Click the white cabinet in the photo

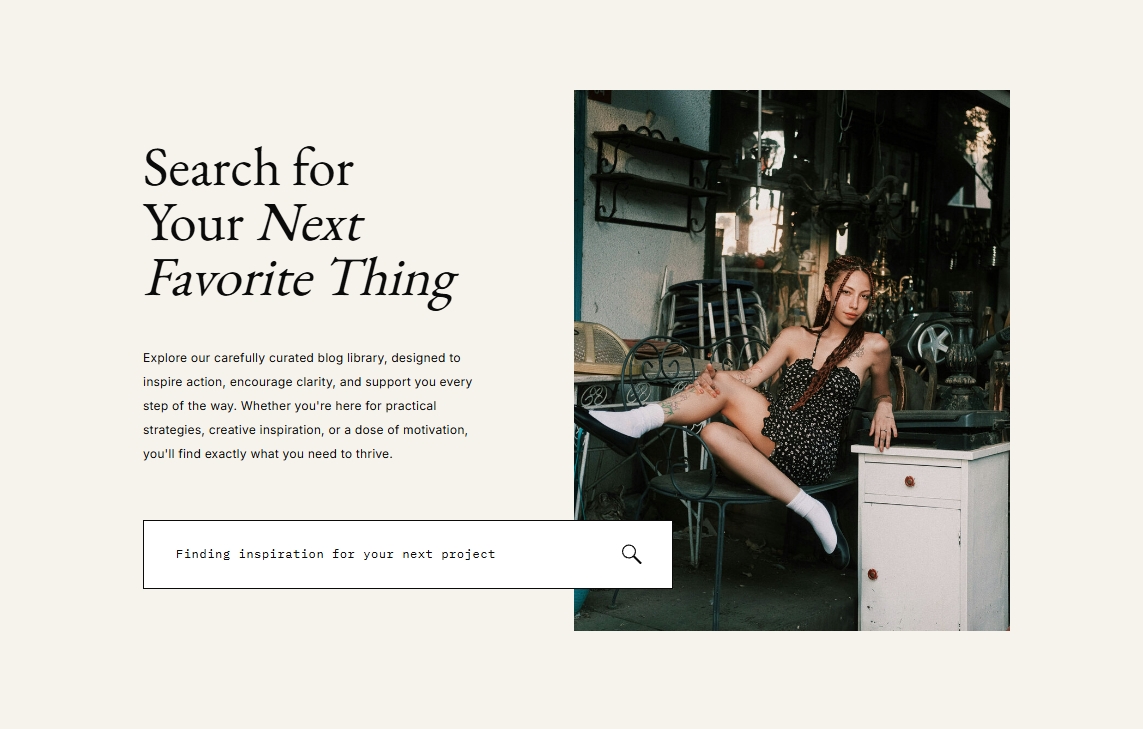[931, 536]
